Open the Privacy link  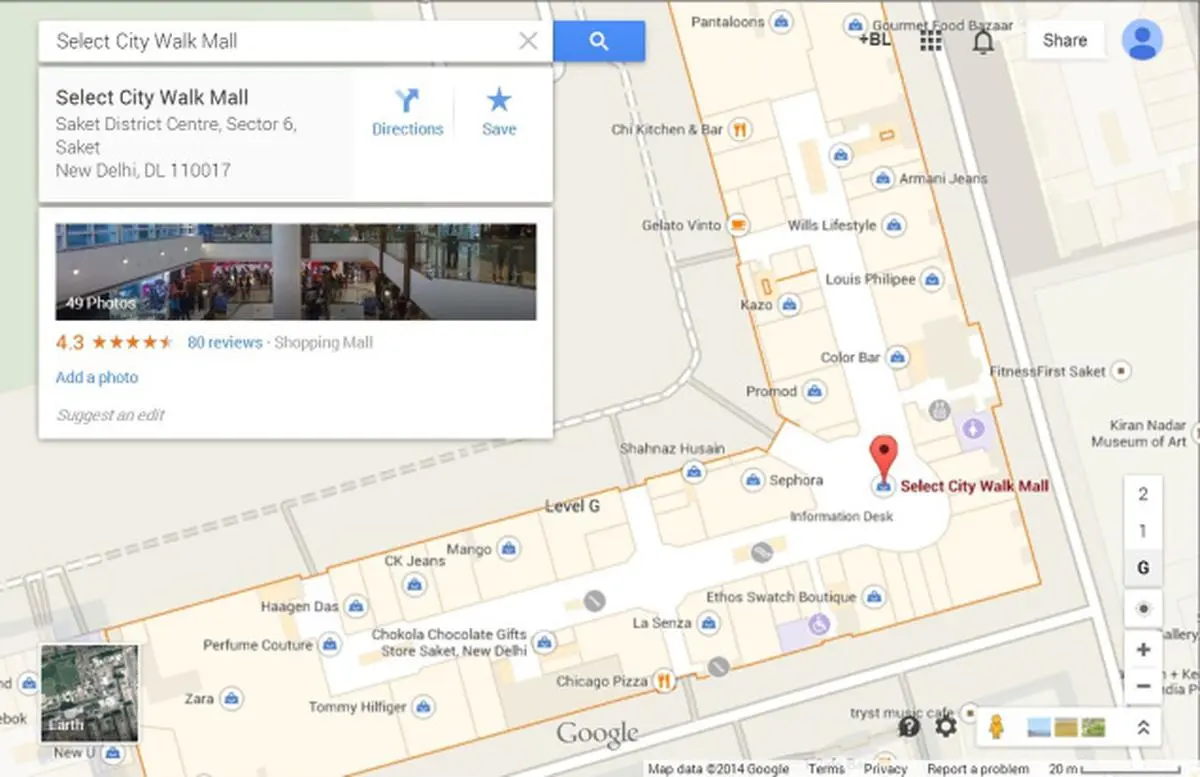pos(886,769)
